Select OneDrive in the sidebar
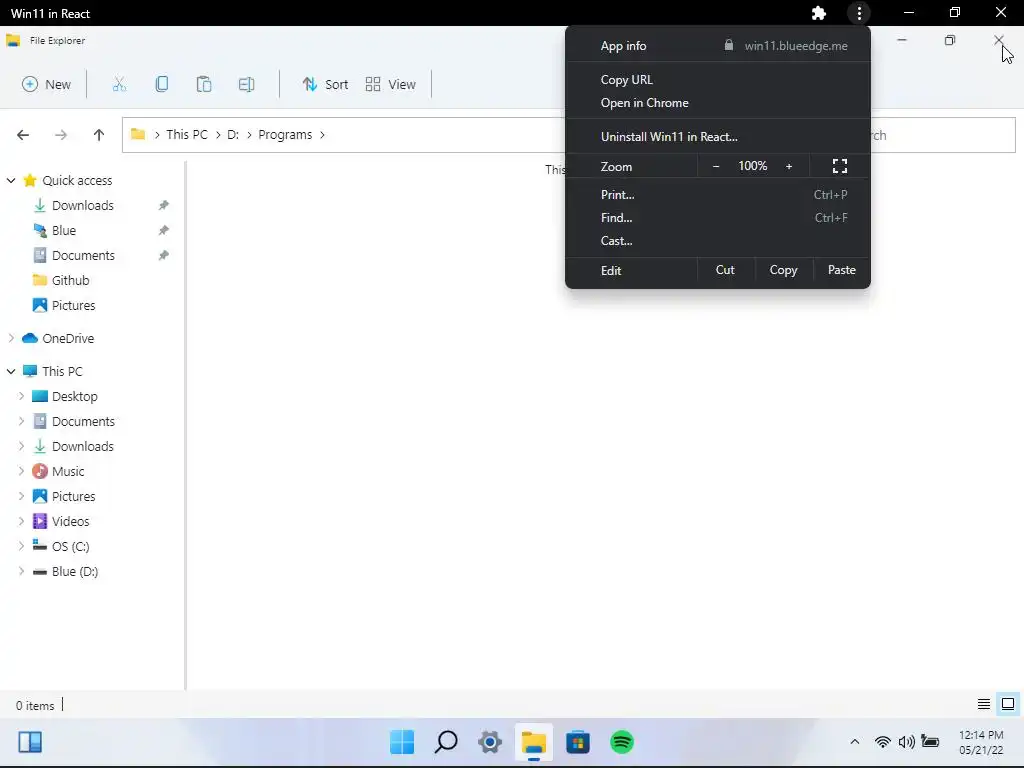Viewport: 1024px width, 768px height. click(x=68, y=338)
